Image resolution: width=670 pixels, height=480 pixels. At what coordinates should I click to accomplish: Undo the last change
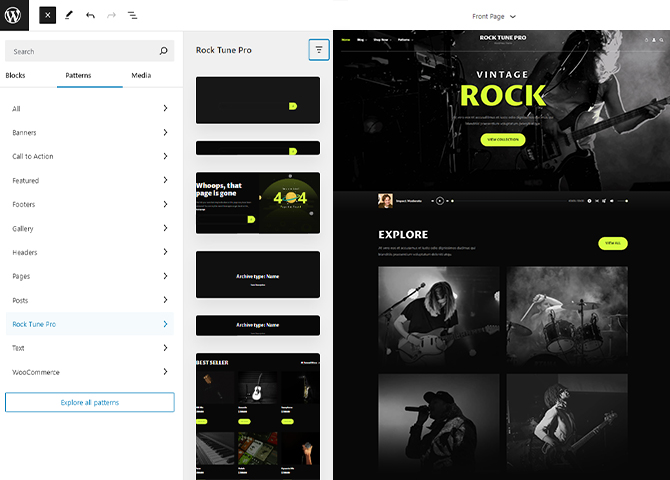click(x=91, y=16)
